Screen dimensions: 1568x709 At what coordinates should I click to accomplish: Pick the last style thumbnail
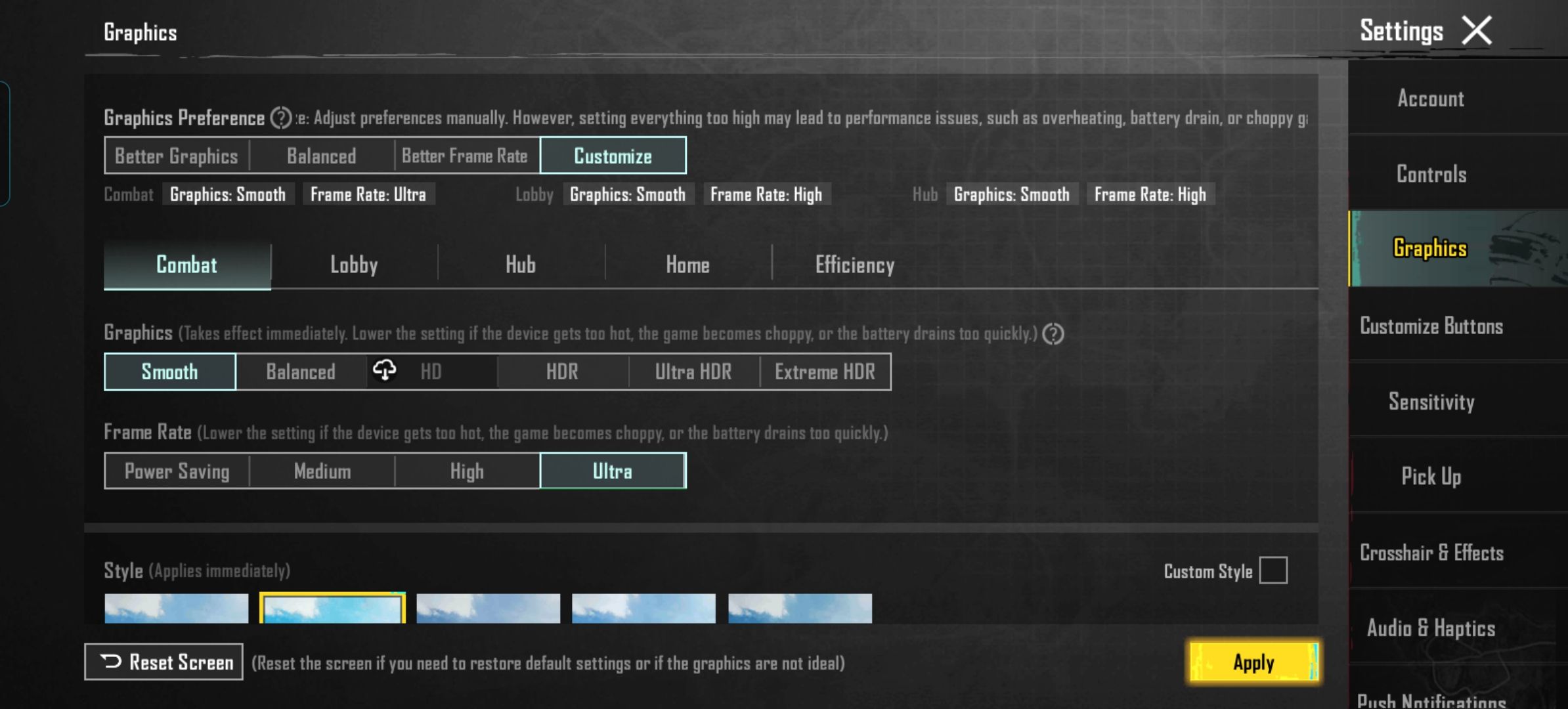pyautogui.click(x=800, y=609)
